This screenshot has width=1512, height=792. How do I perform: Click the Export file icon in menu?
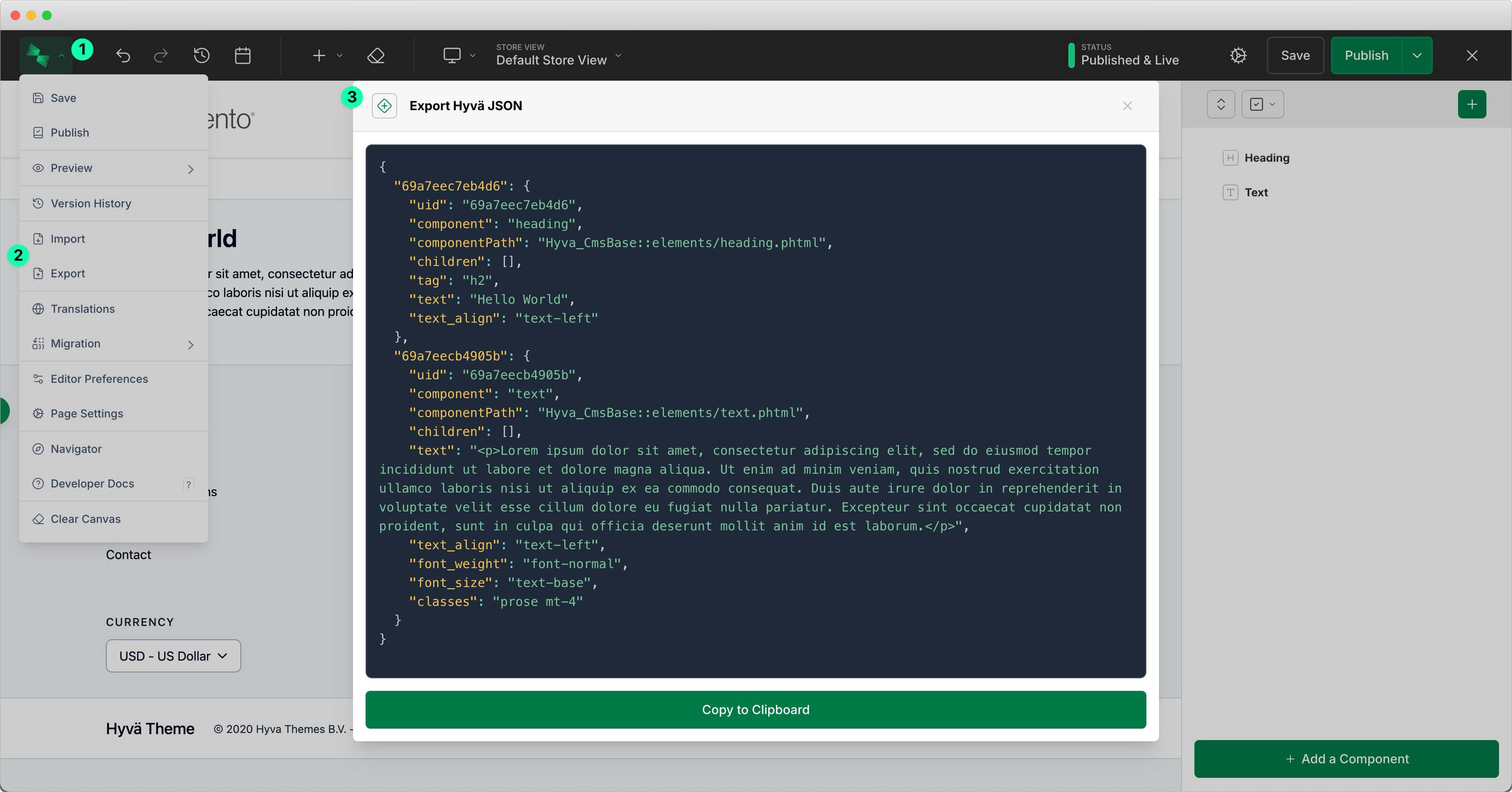(38, 273)
